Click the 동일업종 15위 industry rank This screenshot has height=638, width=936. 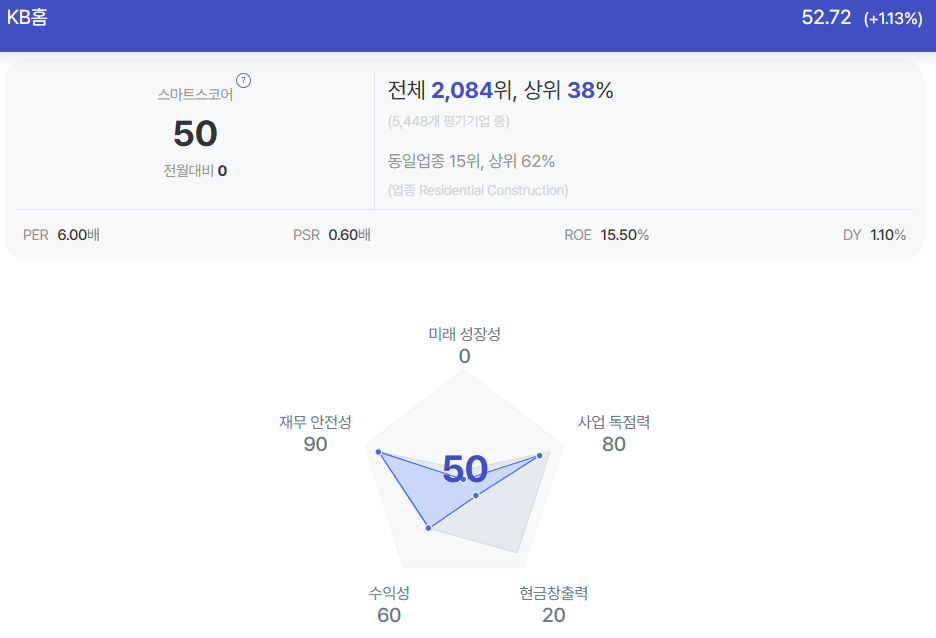(435, 161)
